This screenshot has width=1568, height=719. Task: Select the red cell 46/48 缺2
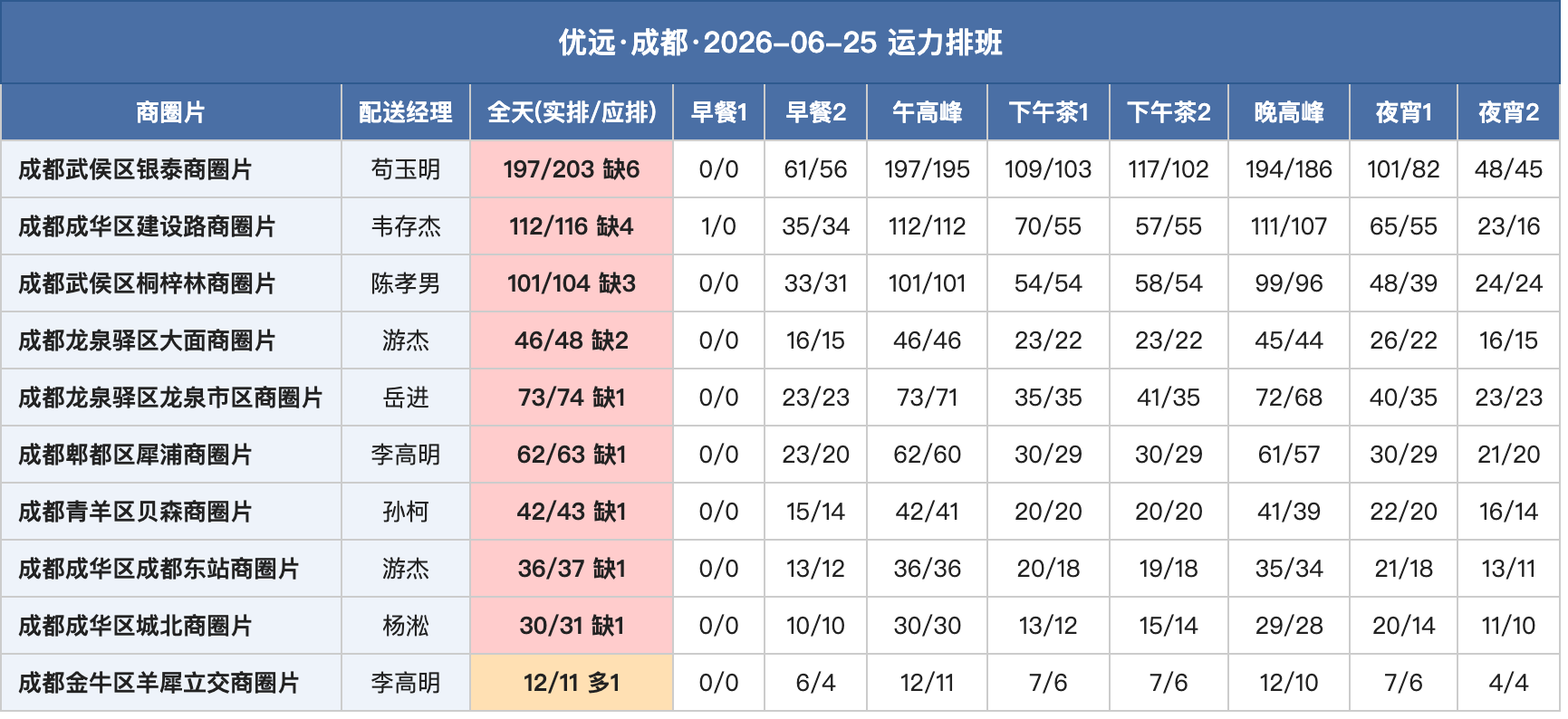pos(572,340)
